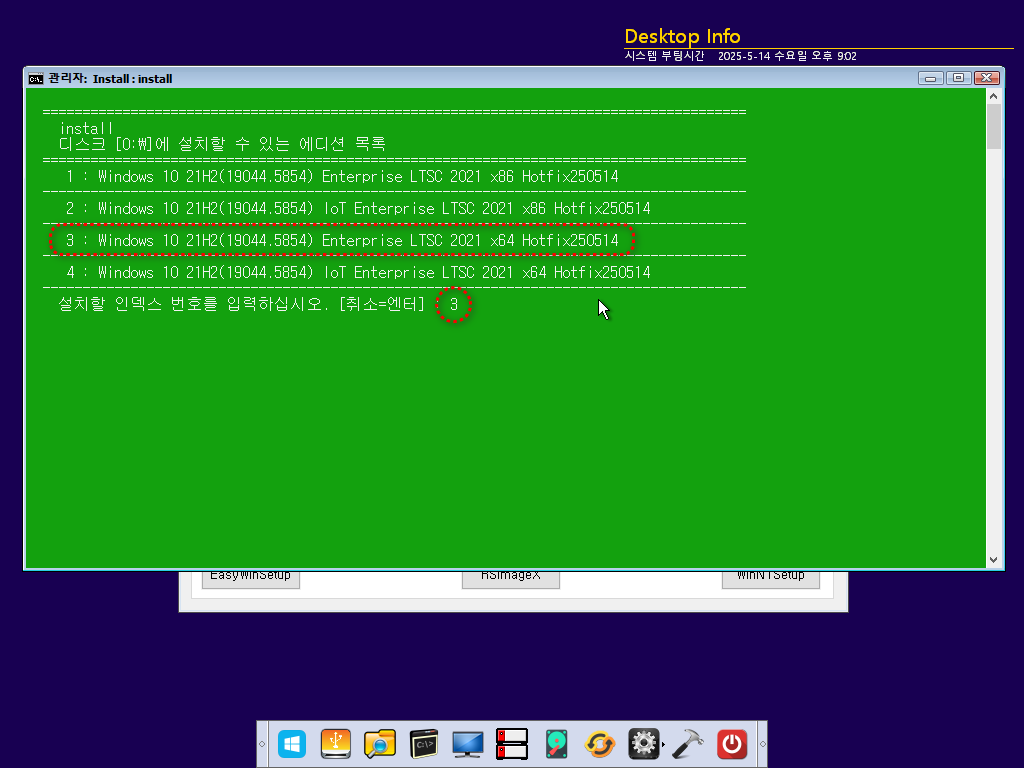Image resolution: width=1024 pixels, height=768 pixels.
Task: Click the orange sync arrows icon
Action: pyautogui.click(x=600, y=744)
